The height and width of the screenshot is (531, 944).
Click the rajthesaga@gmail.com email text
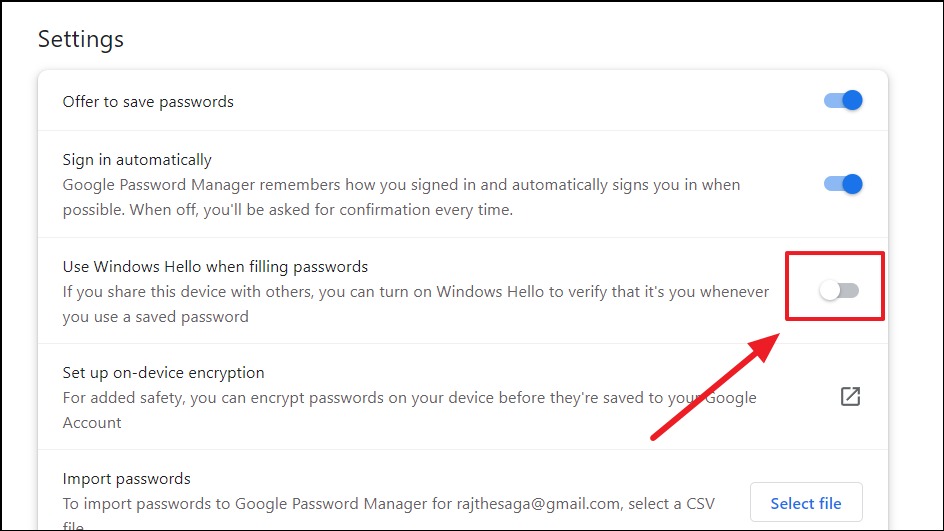[x=538, y=504]
